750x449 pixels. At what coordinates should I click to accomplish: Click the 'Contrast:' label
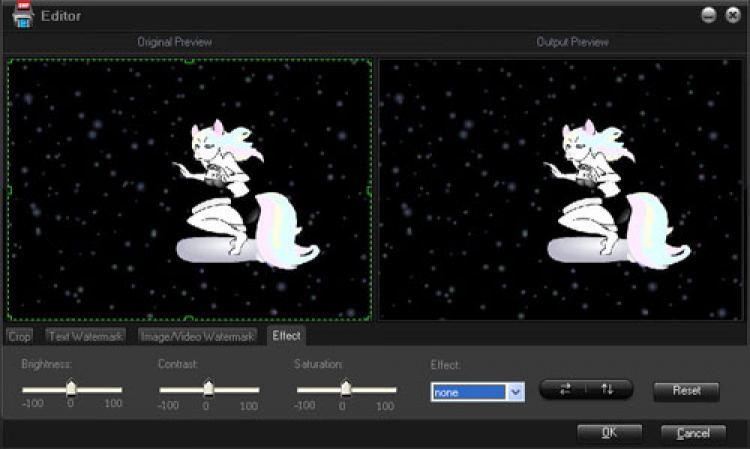(x=178, y=364)
